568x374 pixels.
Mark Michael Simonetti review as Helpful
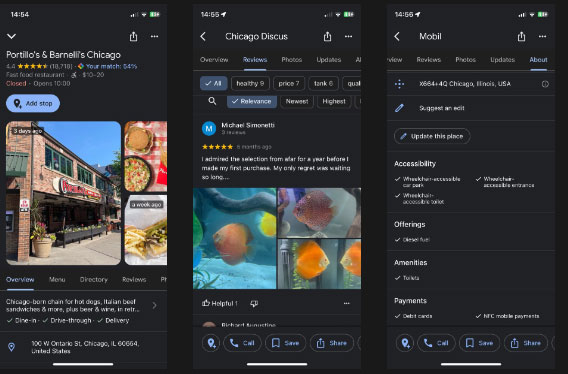tap(220, 303)
